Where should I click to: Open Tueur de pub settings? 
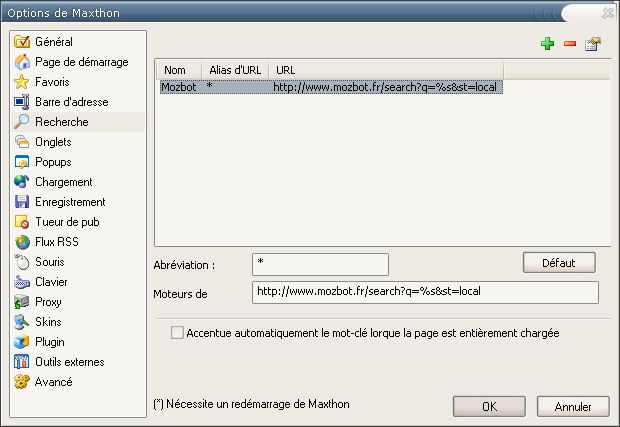pos(67,222)
